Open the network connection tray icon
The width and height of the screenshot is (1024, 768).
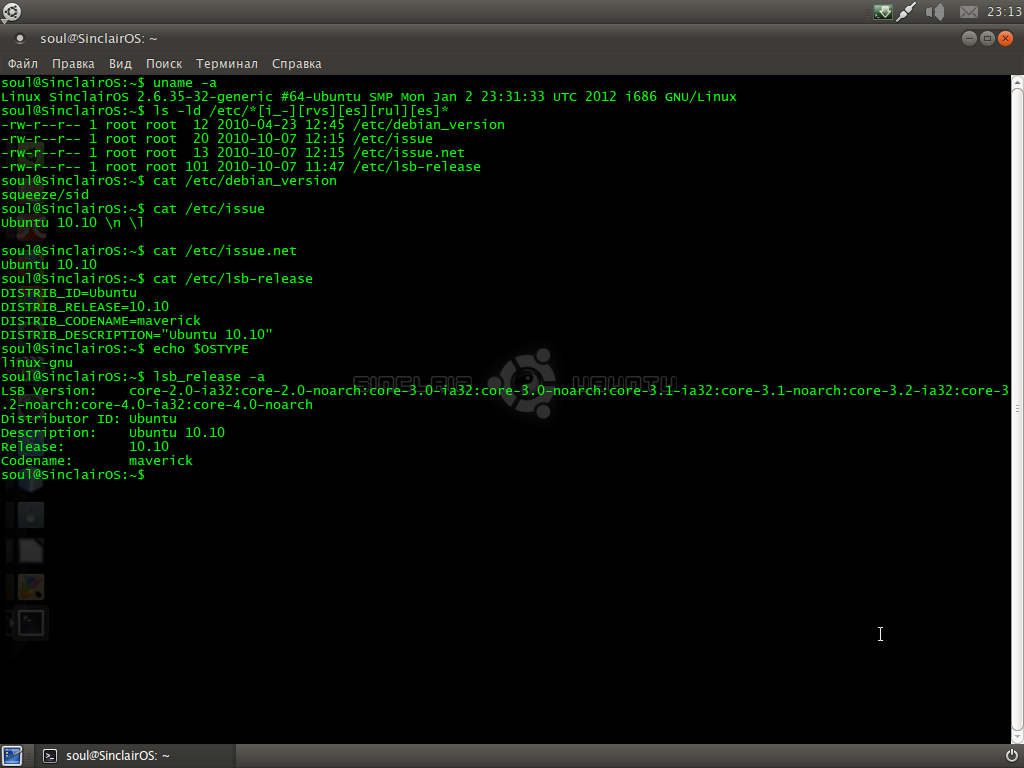[906, 11]
